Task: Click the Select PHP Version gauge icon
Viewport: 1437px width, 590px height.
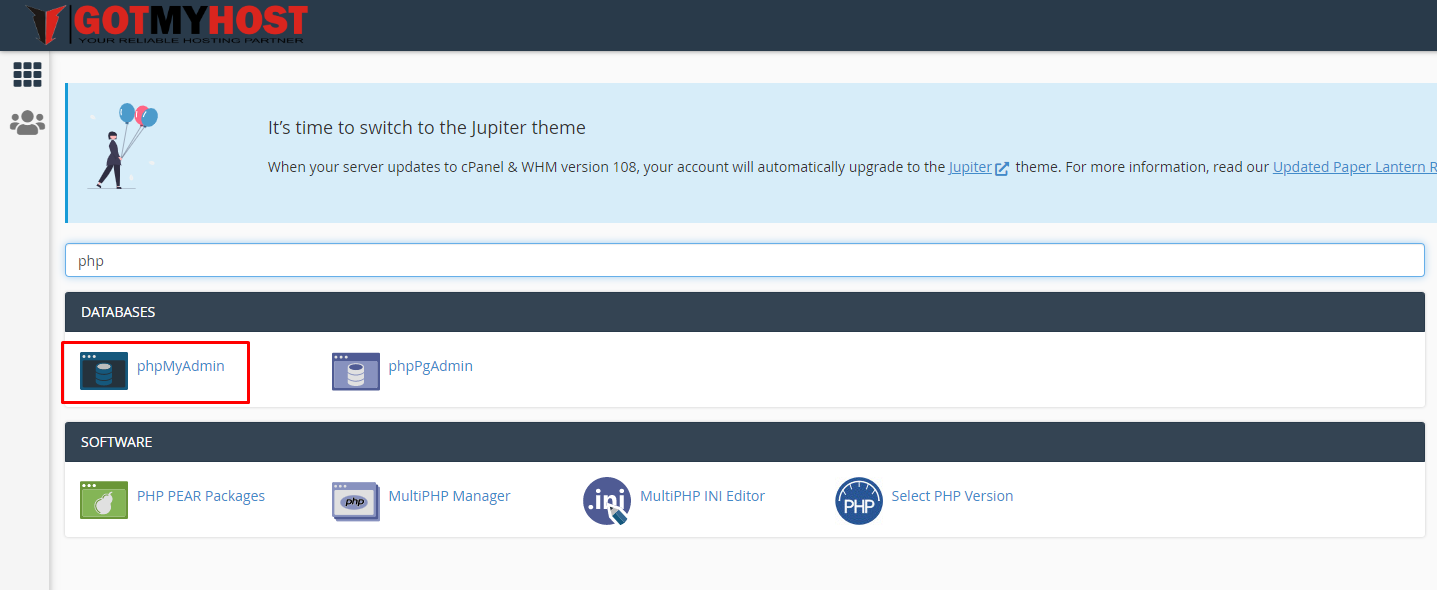Action: click(x=859, y=500)
